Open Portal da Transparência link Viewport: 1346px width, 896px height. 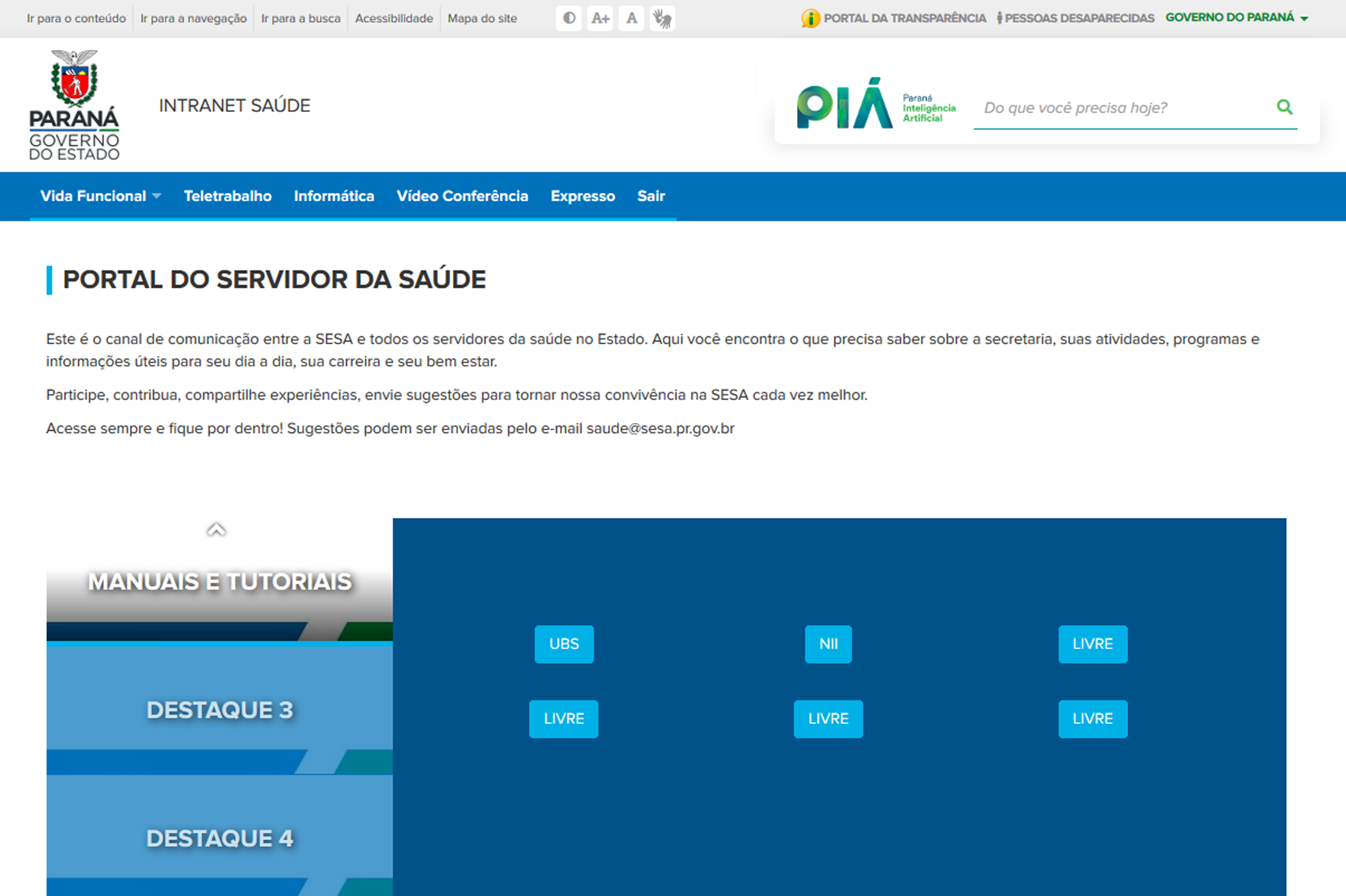coord(905,18)
